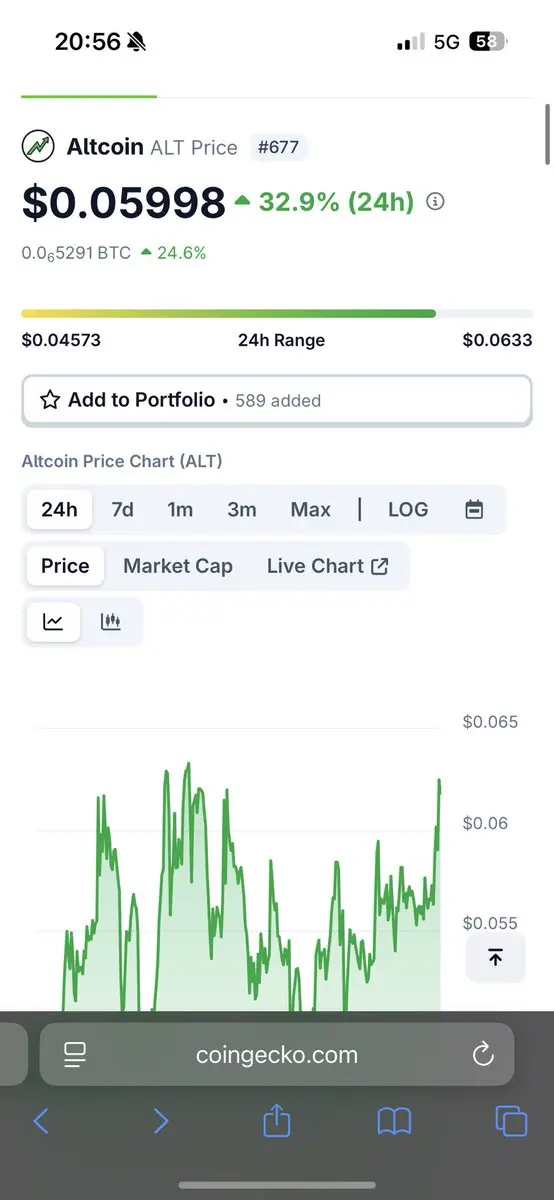Select the Max chart timeframe

310,509
